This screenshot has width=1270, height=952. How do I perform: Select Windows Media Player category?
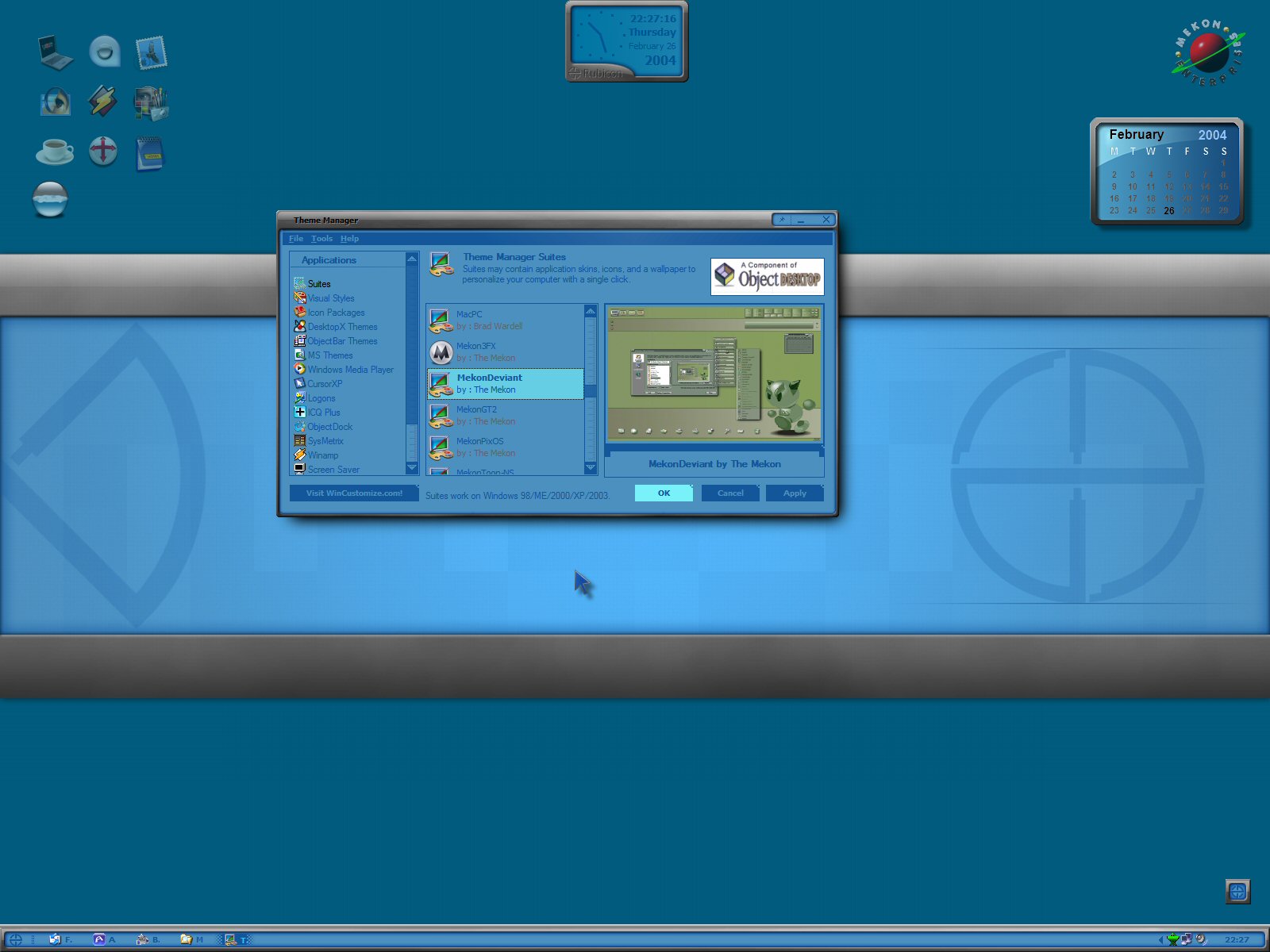pyautogui.click(x=350, y=370)
